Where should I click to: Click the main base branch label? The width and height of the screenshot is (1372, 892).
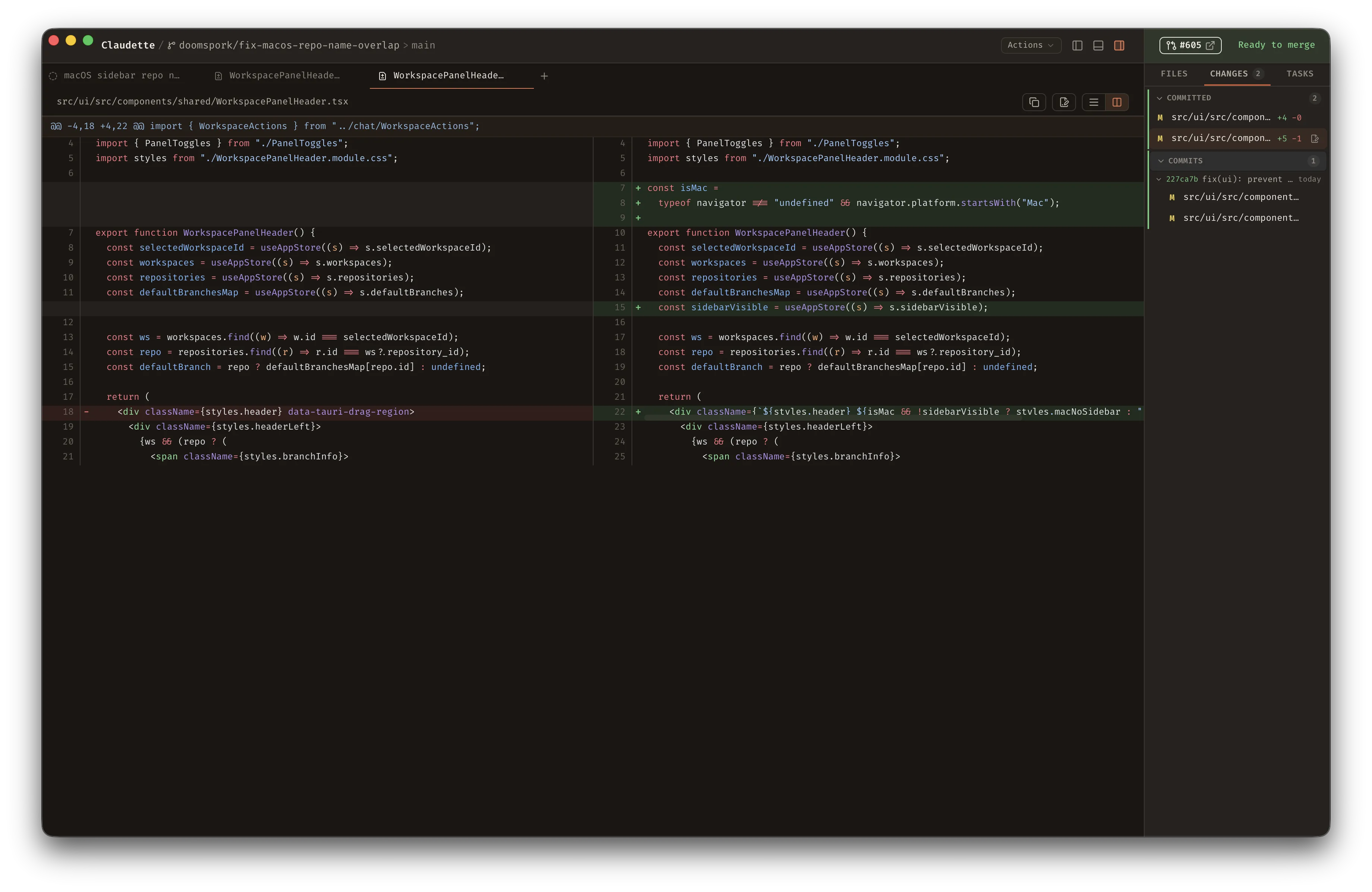coord(423,45)
